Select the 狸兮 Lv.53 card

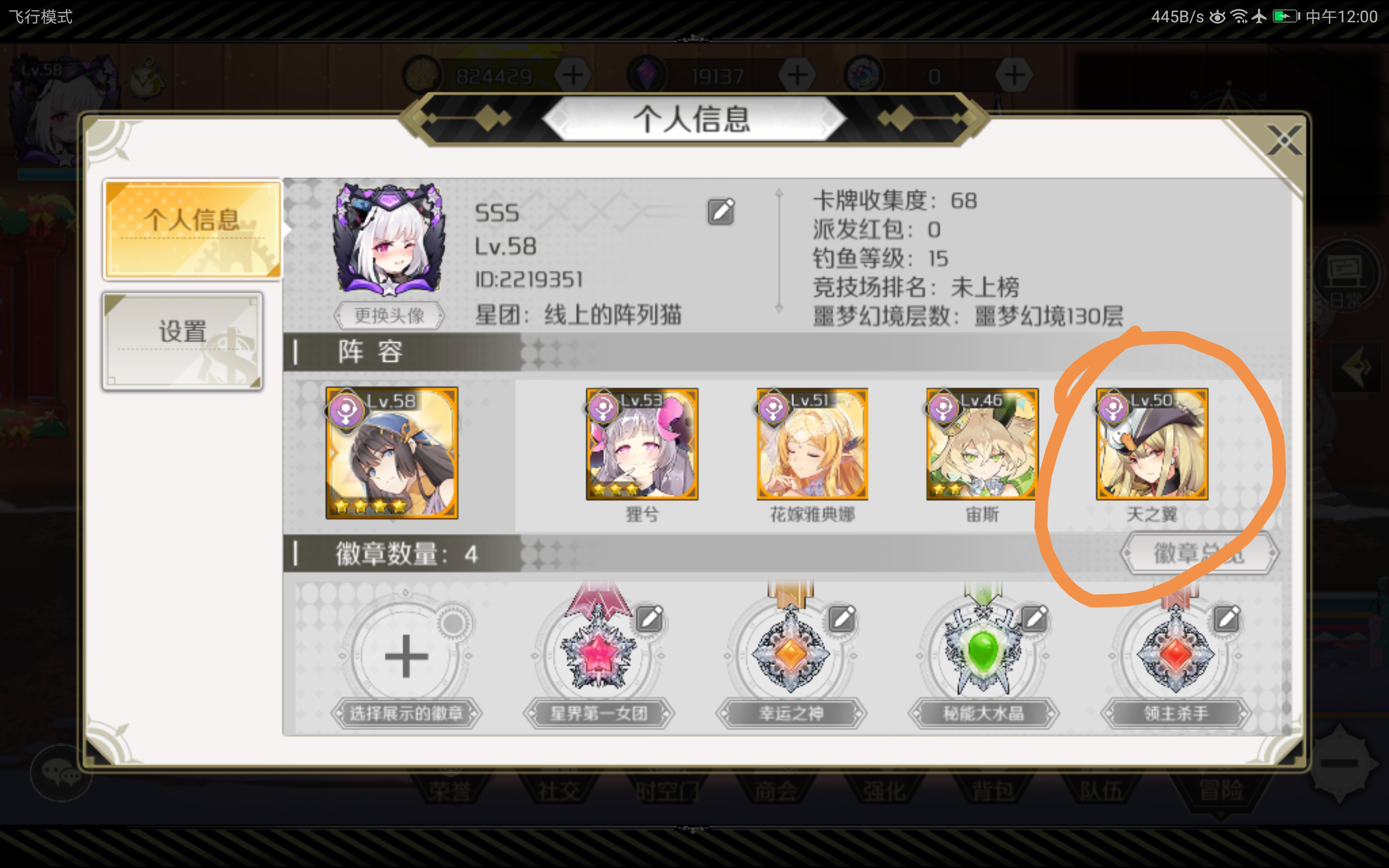click(642, 444)
